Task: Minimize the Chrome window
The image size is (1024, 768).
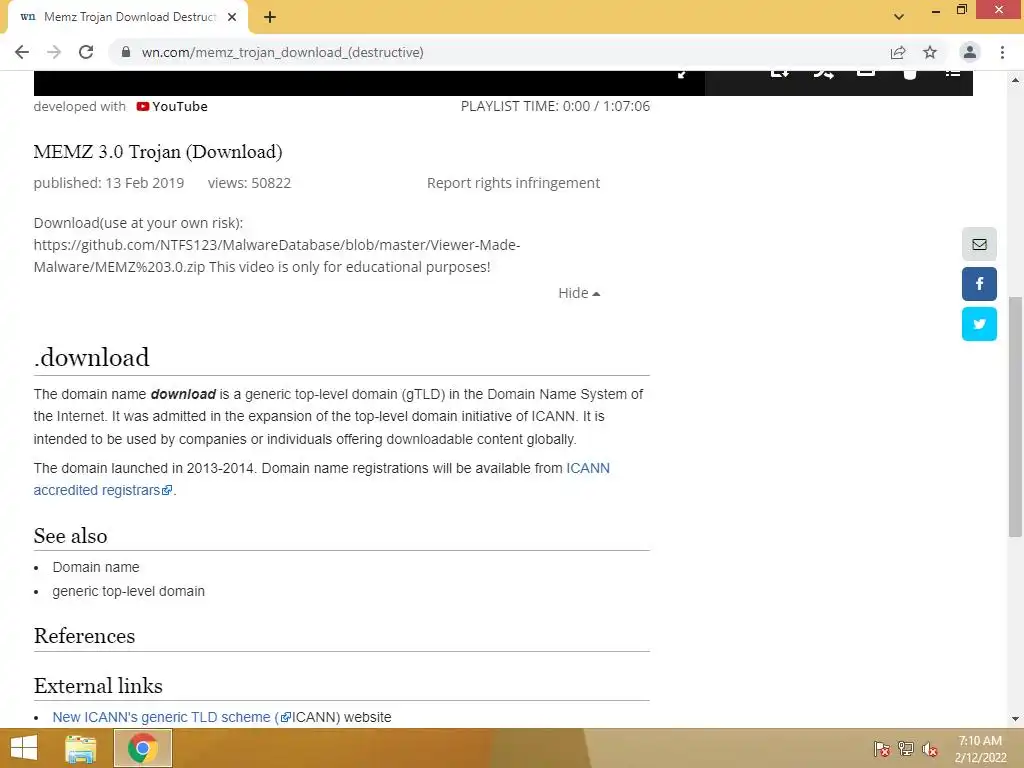Action: tap(936, 10)
